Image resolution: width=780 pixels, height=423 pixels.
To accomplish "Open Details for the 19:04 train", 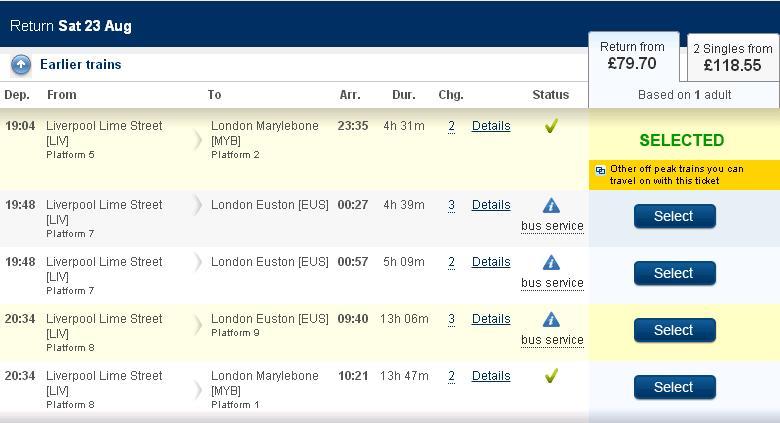I will pos(491,126).
